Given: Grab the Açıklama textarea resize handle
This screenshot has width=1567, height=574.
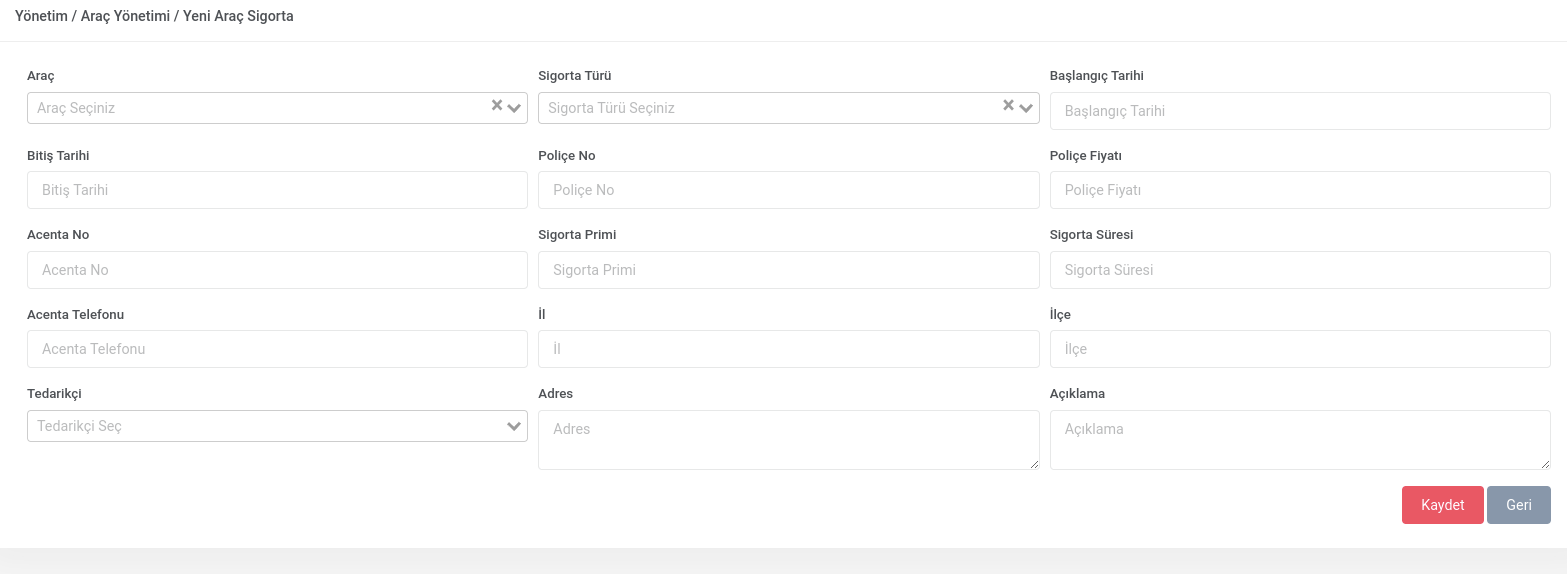Looking at the screenshot, I should tap(1545, 464).
